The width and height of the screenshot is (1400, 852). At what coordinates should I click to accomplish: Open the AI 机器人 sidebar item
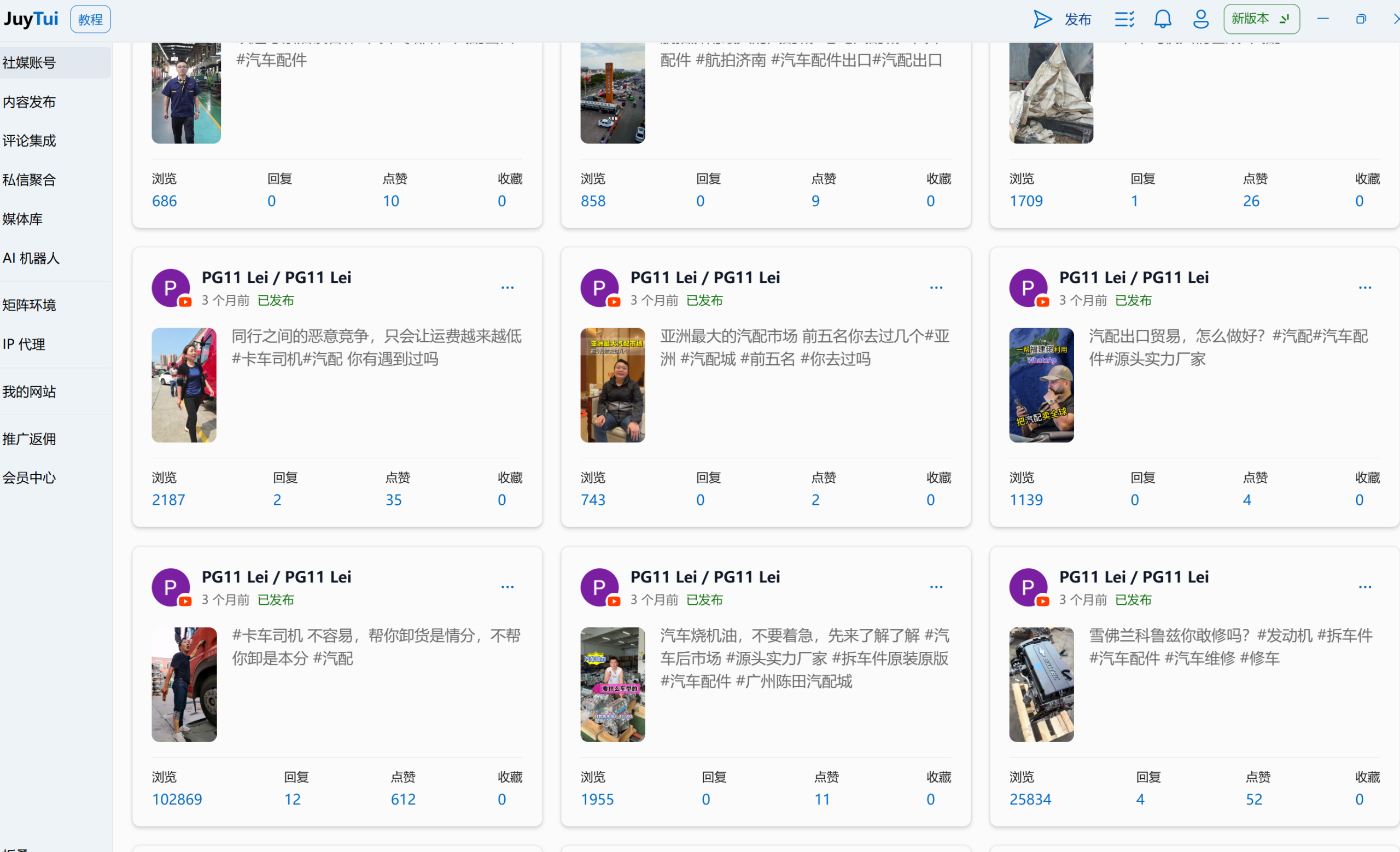pos(31,258)
